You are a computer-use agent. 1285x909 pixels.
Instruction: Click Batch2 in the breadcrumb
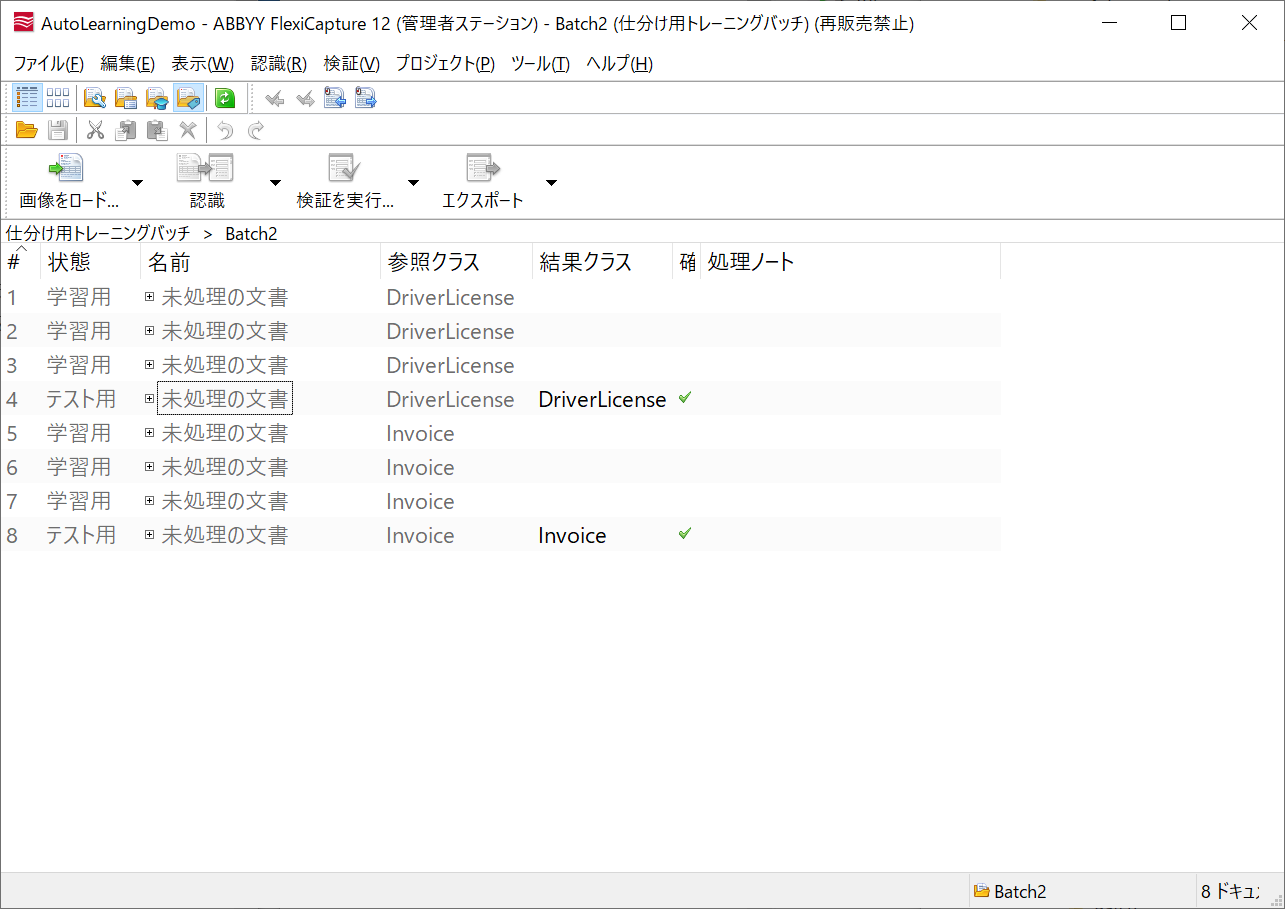(x=251, y=233)
